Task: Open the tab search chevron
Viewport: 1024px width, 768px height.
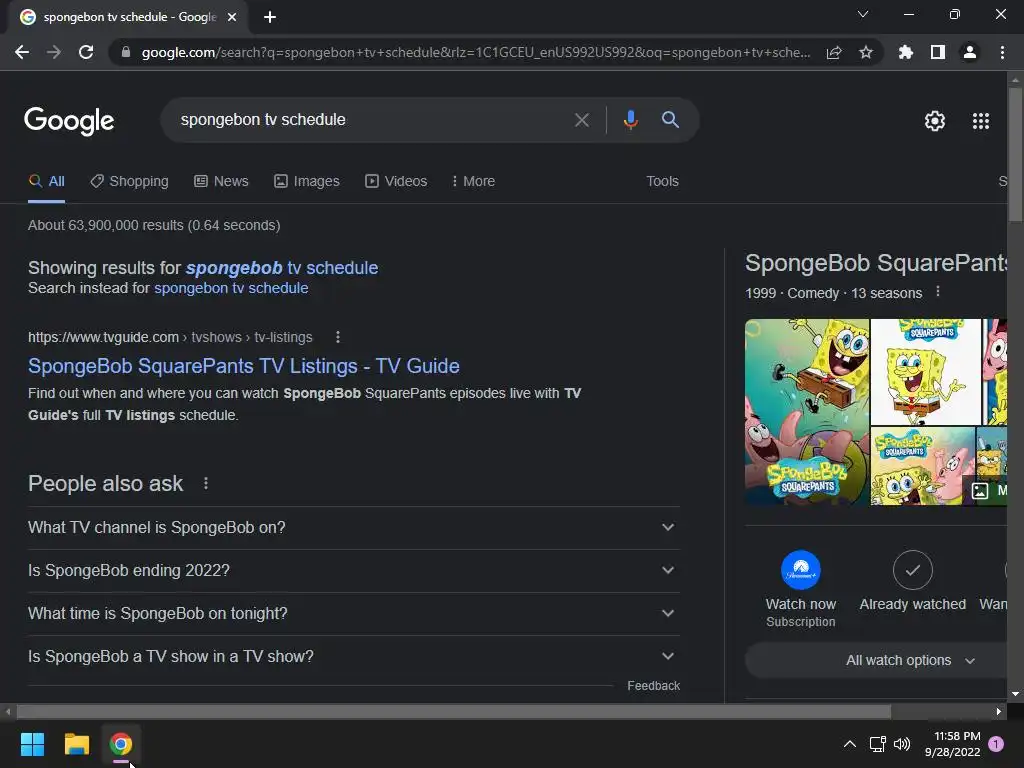Action: [863, 14]
